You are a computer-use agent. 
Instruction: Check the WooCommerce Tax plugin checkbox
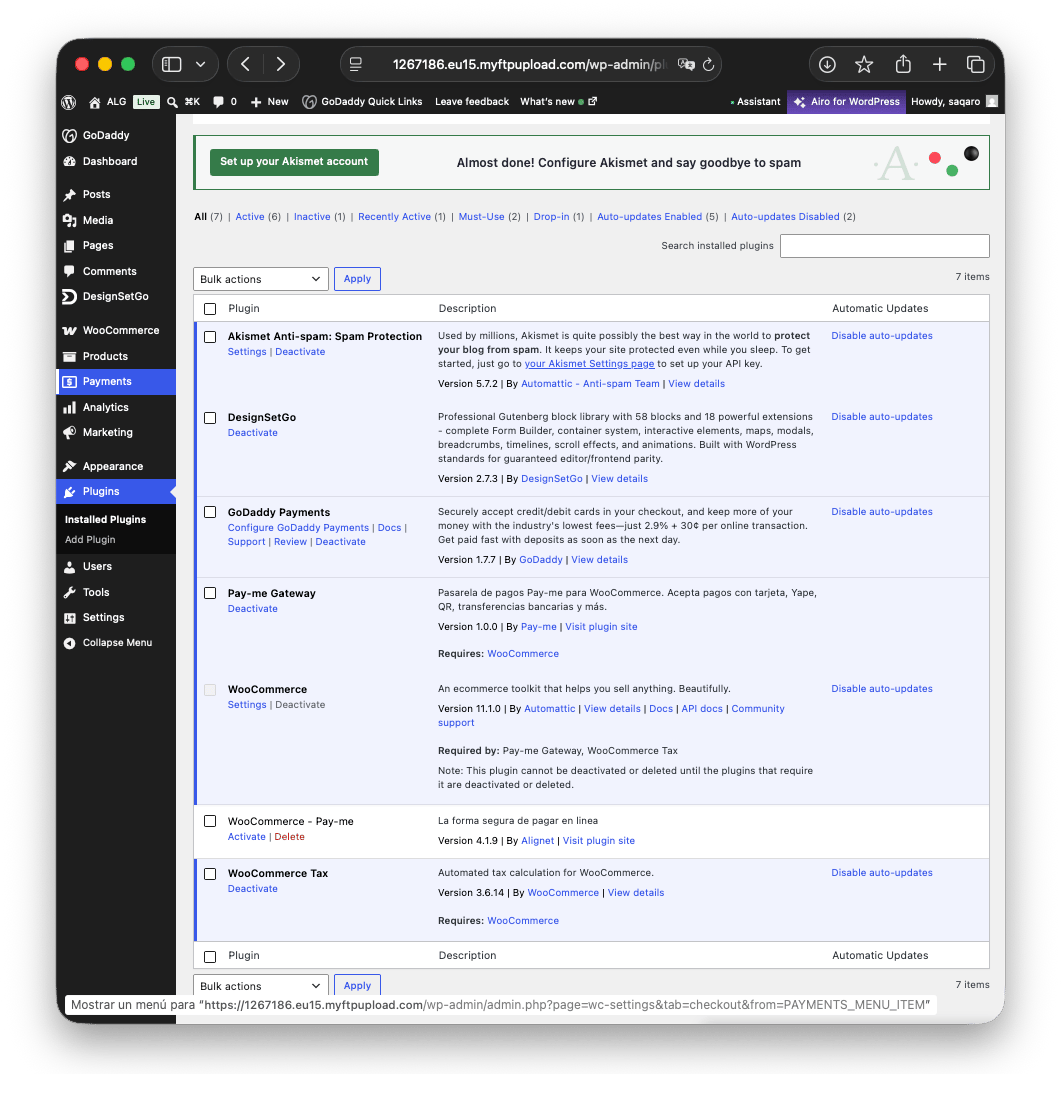pos(210,874)
